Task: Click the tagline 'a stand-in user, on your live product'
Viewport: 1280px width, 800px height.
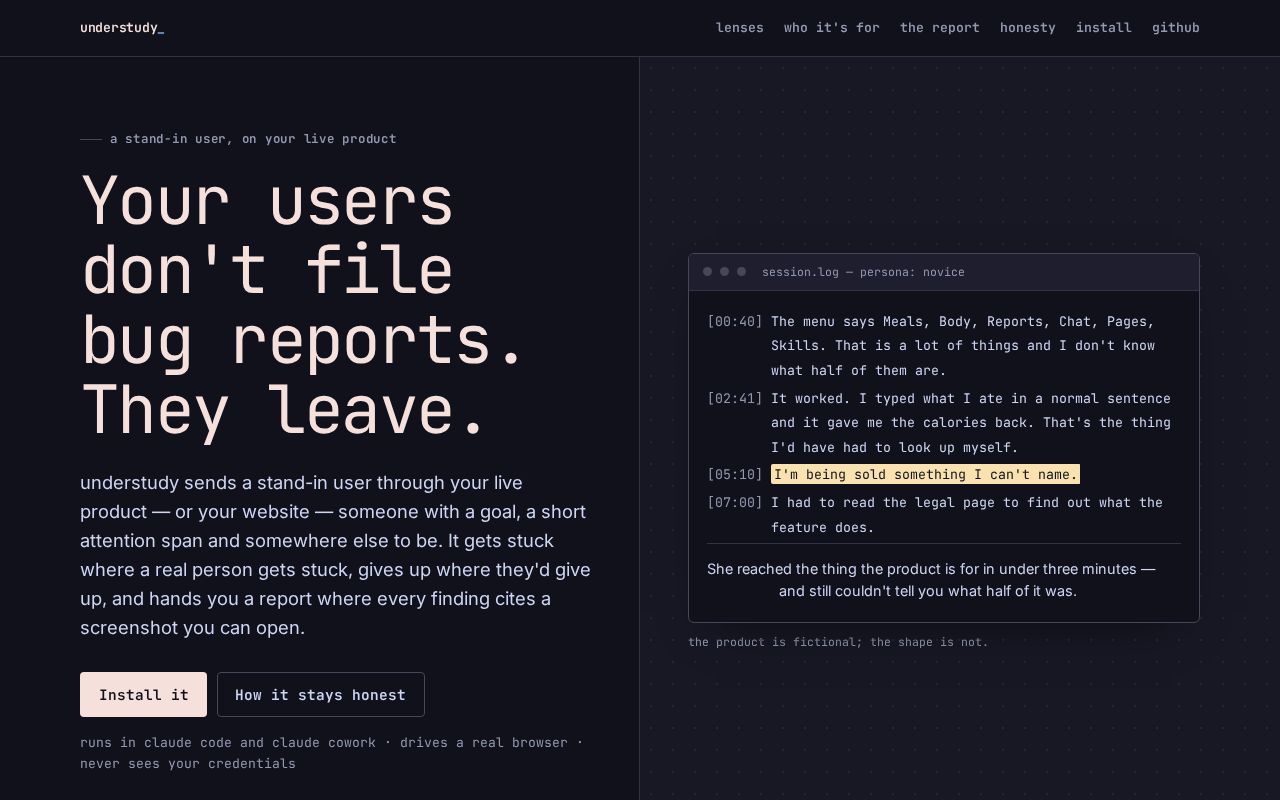Action: [x=253, y=139]
